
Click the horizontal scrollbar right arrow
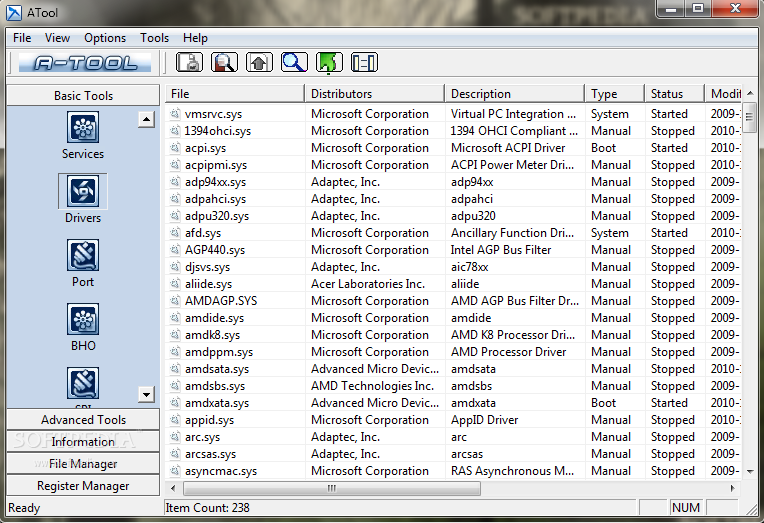click(x=732, y=488)
